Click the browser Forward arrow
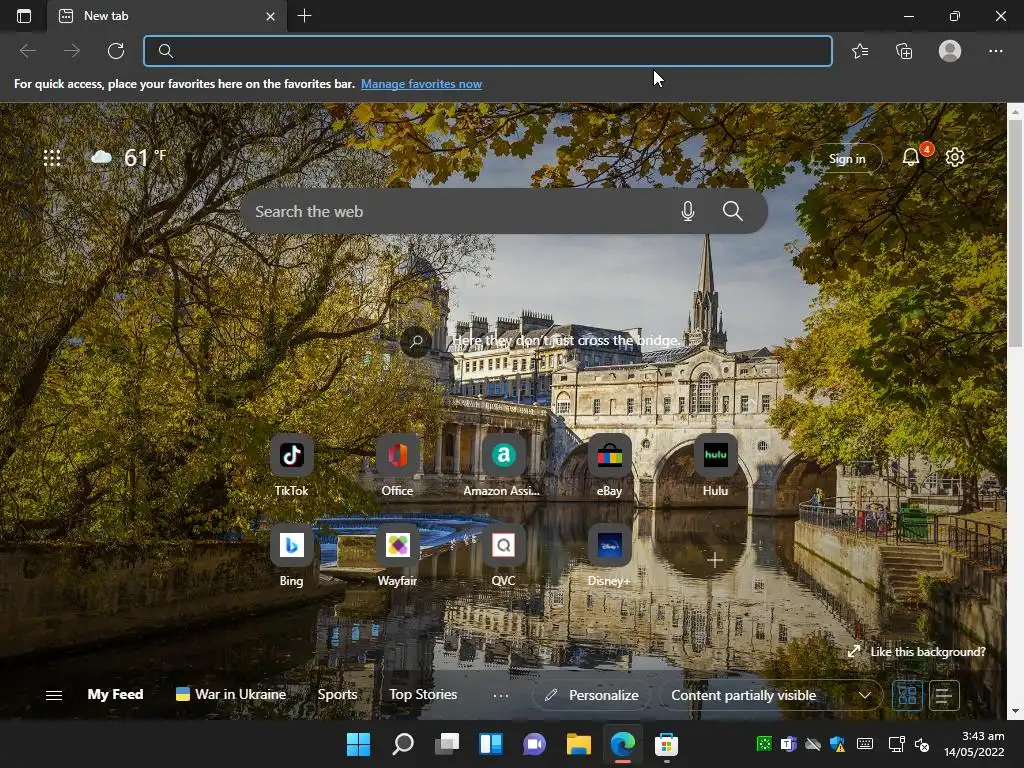This screenshot has height=768, width=1024. 72,51
